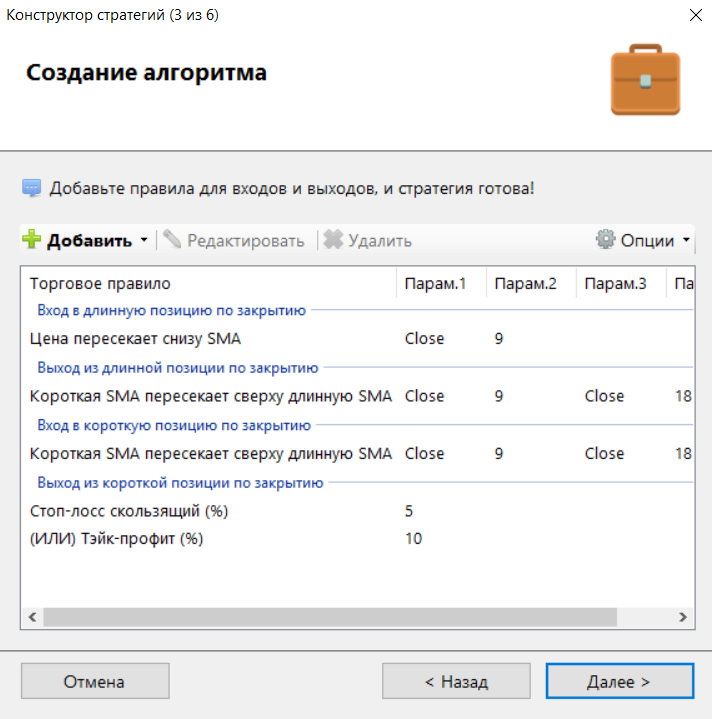Click the Парам.3 column header
Screen dimensions: 712x719
(621, 284)
